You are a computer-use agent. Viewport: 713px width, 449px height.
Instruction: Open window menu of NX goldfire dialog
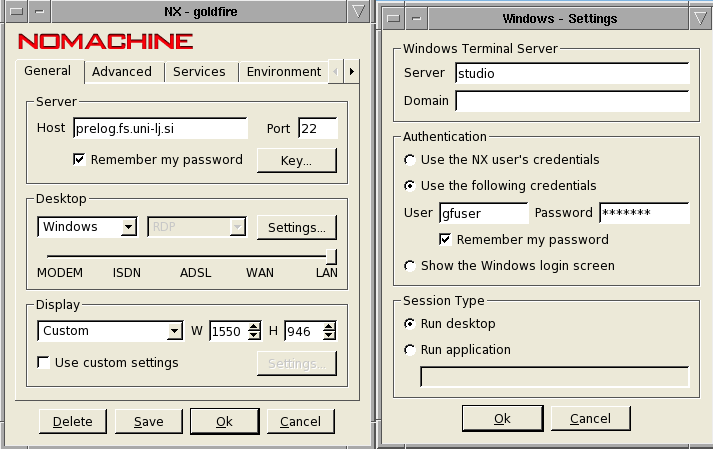click(14, 13)
